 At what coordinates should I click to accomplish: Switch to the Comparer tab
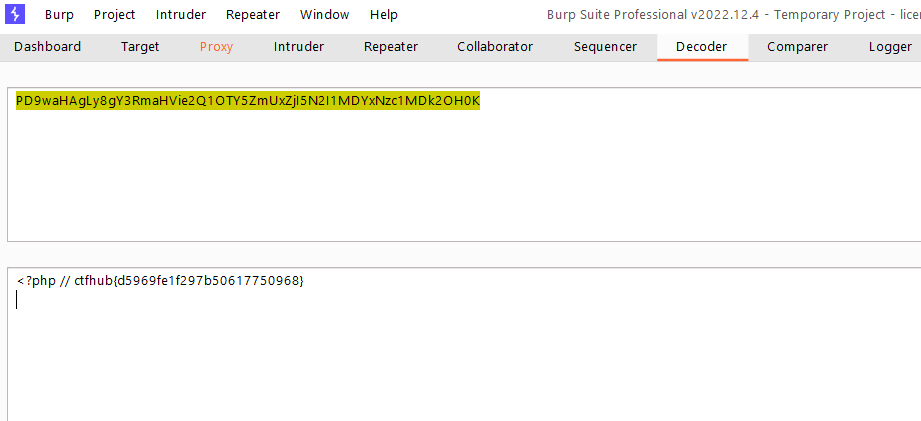coord(798,47)
